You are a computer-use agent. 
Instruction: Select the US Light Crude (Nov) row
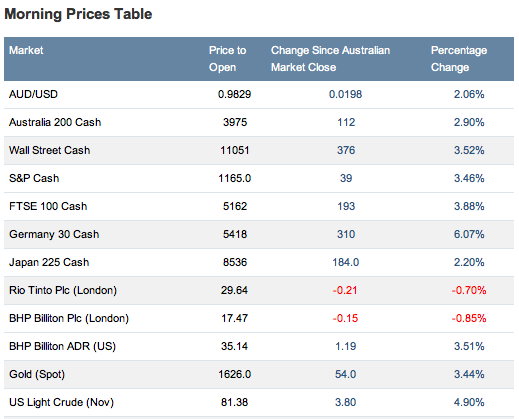(x=259, y=402)
